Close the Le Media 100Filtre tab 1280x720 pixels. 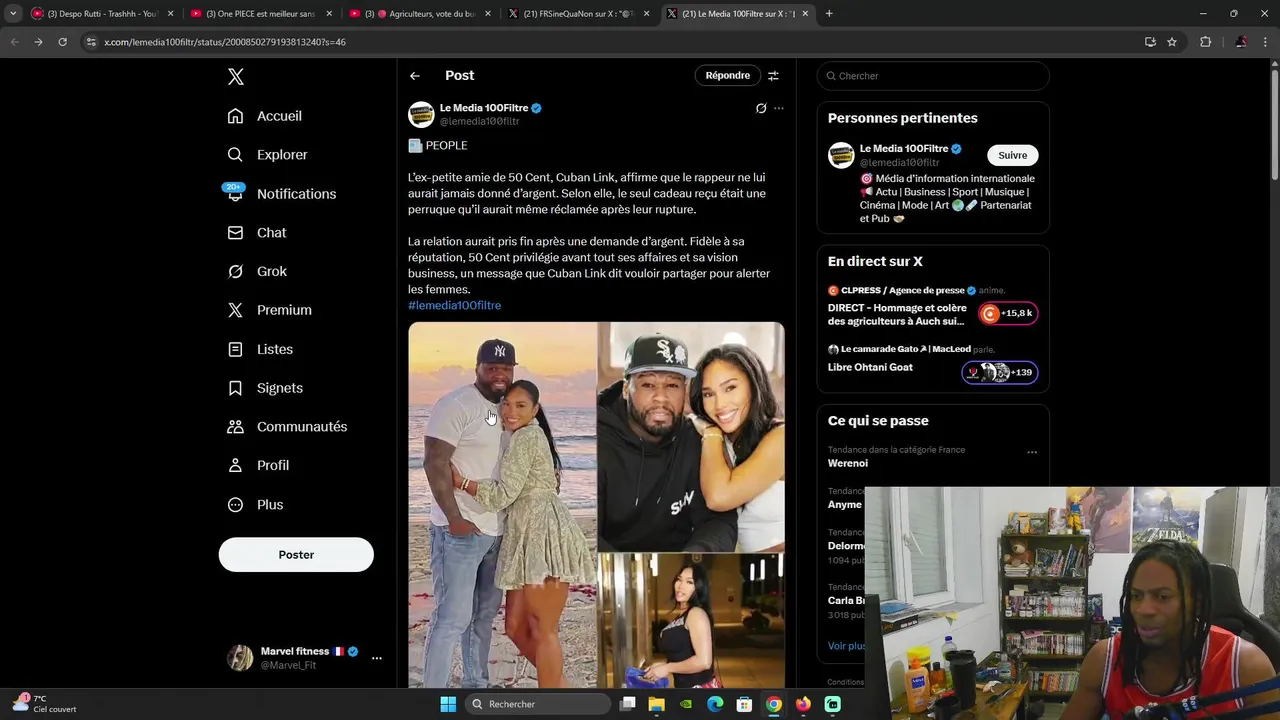(x=805, y=14)
